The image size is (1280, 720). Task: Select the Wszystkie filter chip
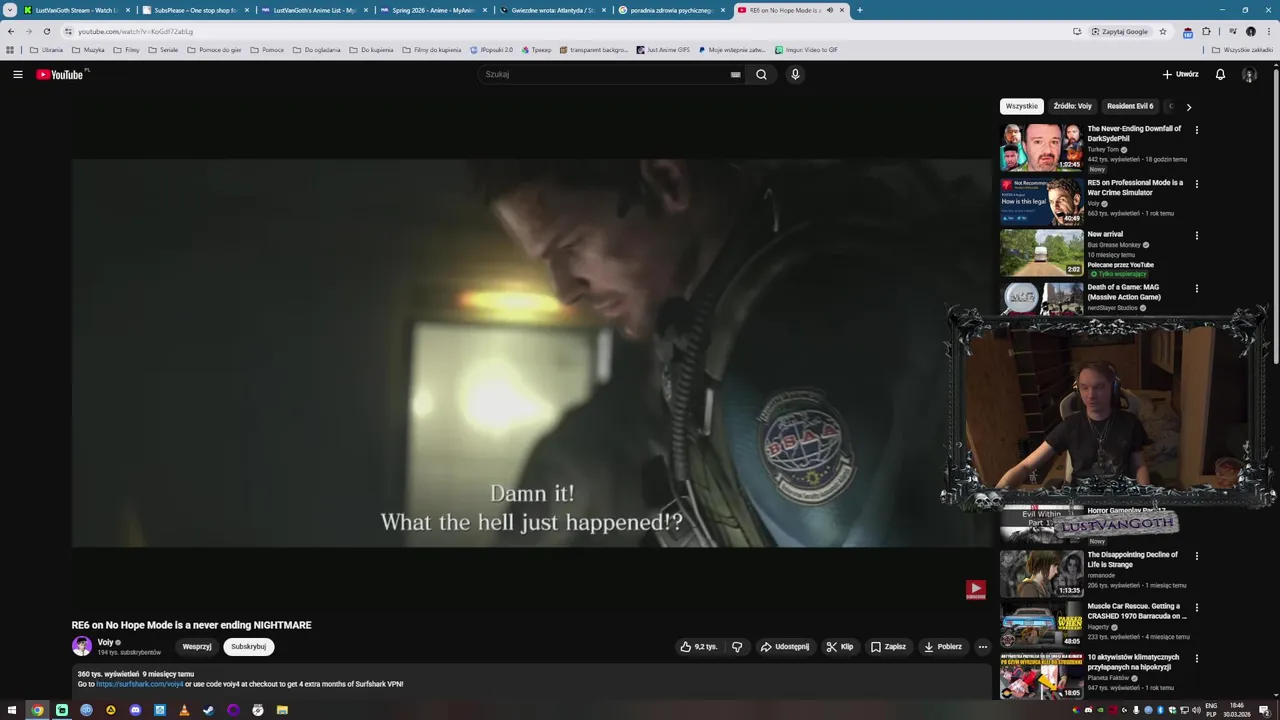[1021, 106]
